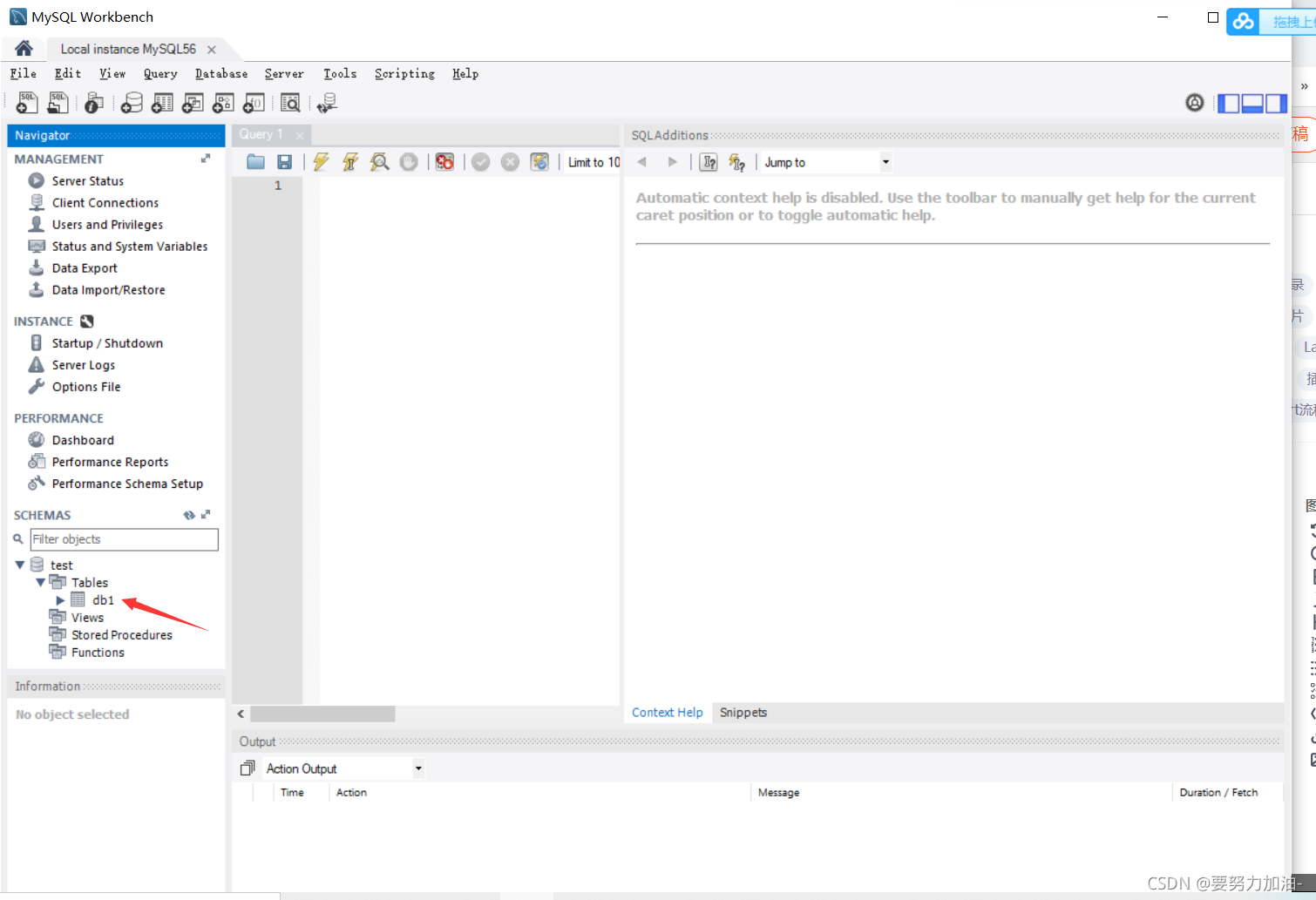Open Users and Privileges
Viewport: 1316px width, 900px height.
(107, 225)
